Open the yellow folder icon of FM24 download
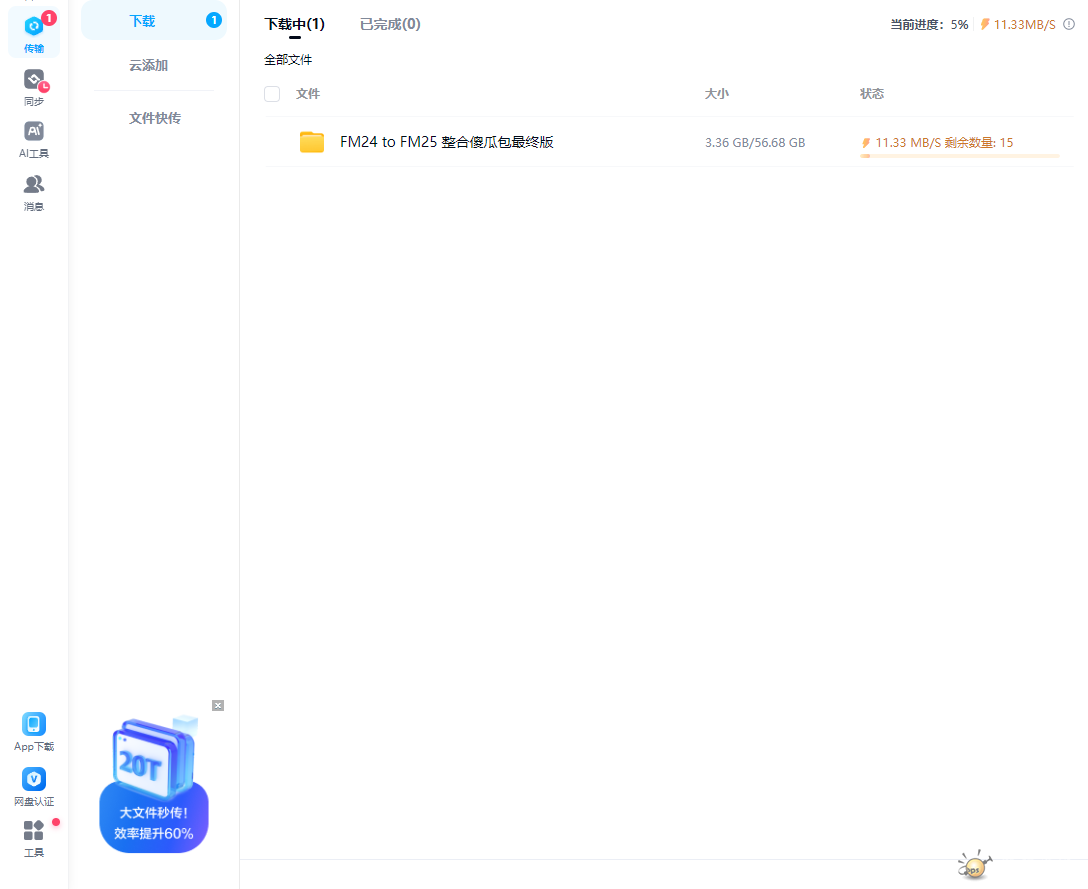 click(x=311, y=141)
